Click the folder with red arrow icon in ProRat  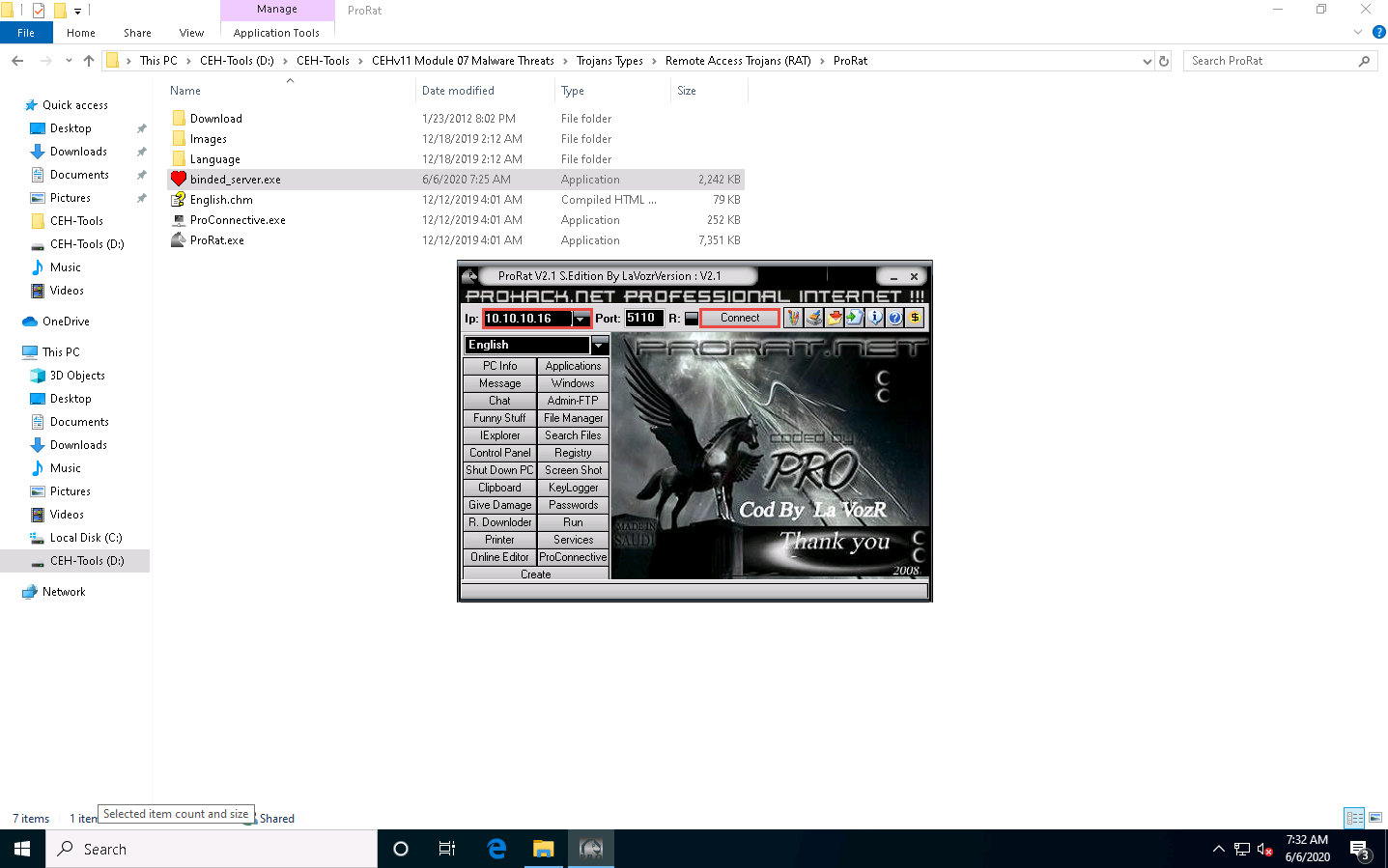pos(834,318)
